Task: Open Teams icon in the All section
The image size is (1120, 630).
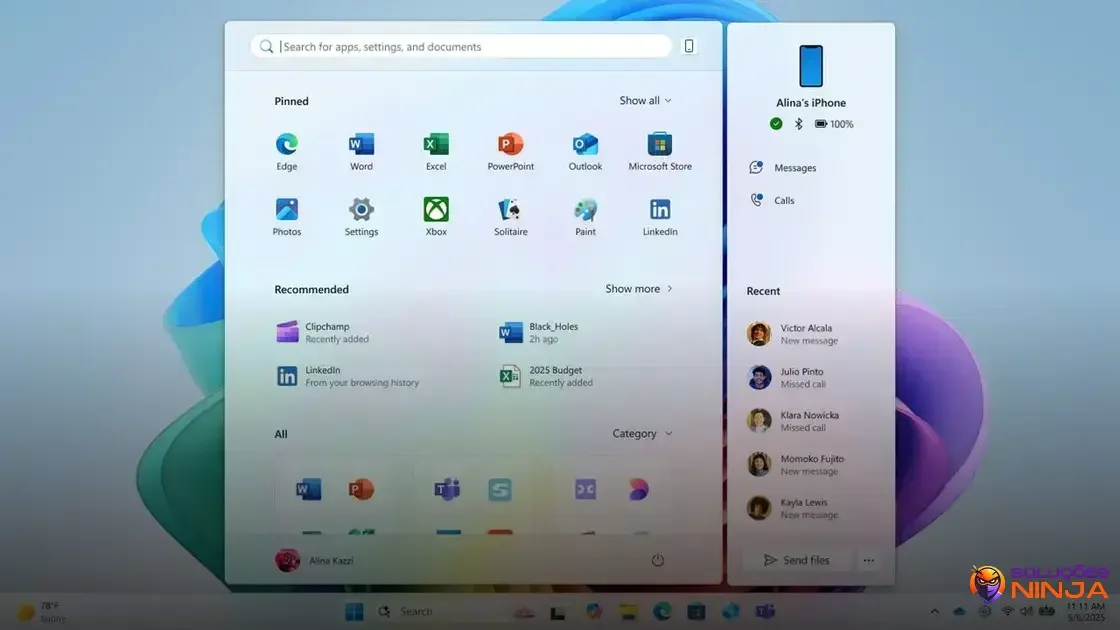Action: [447, 489]
